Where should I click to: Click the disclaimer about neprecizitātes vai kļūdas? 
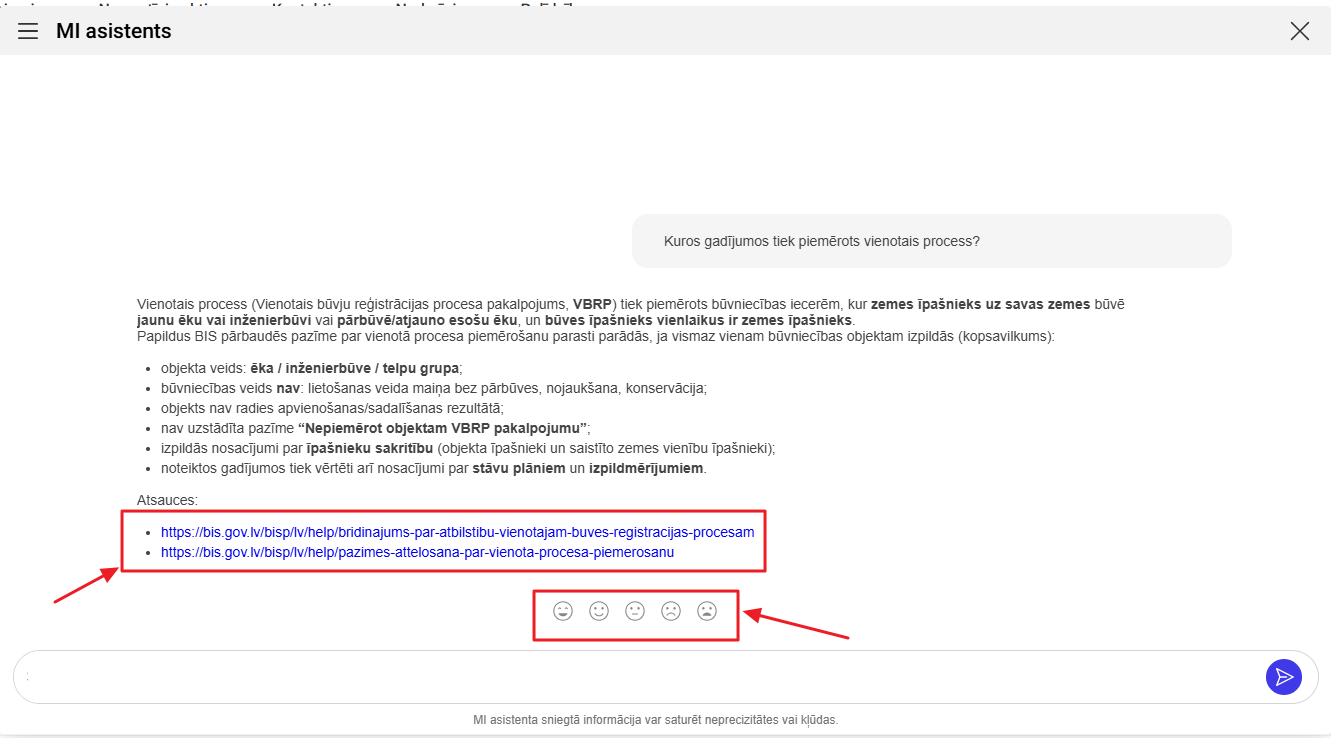coord(655,719)
